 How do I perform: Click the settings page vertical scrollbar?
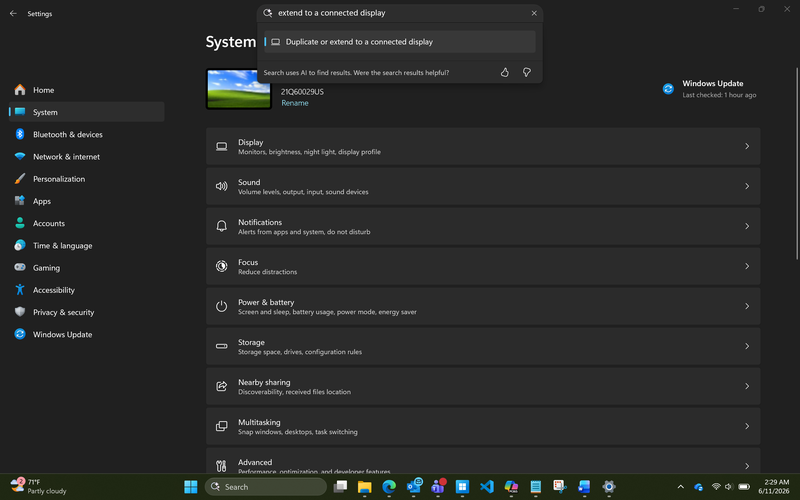[x=797, y=163]
